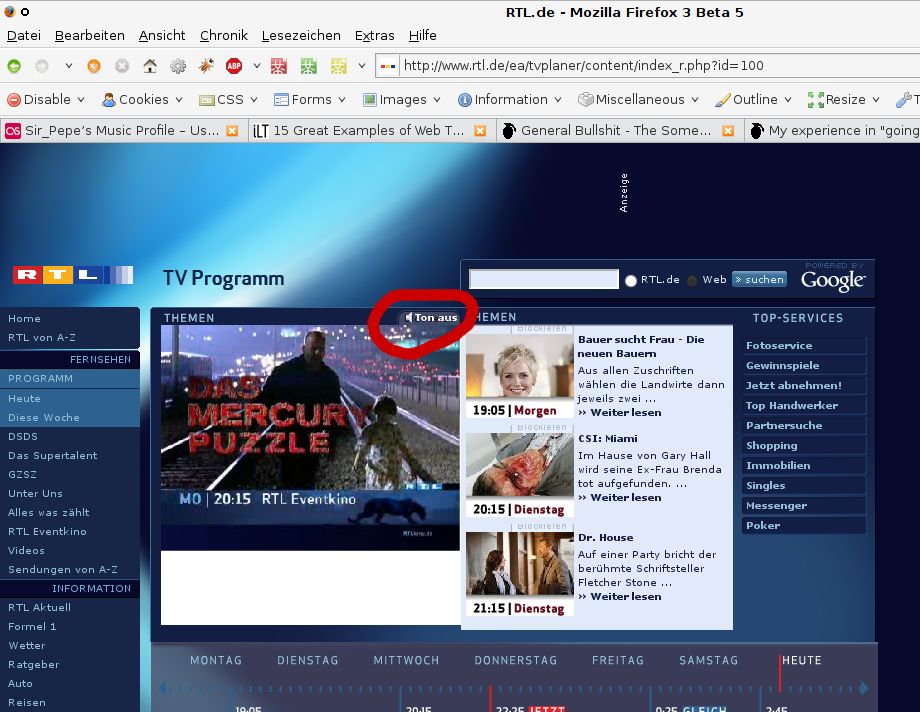Open the Ansicht menu
Image resolution: width=920 pixels, height=712 pixels.
162,36
